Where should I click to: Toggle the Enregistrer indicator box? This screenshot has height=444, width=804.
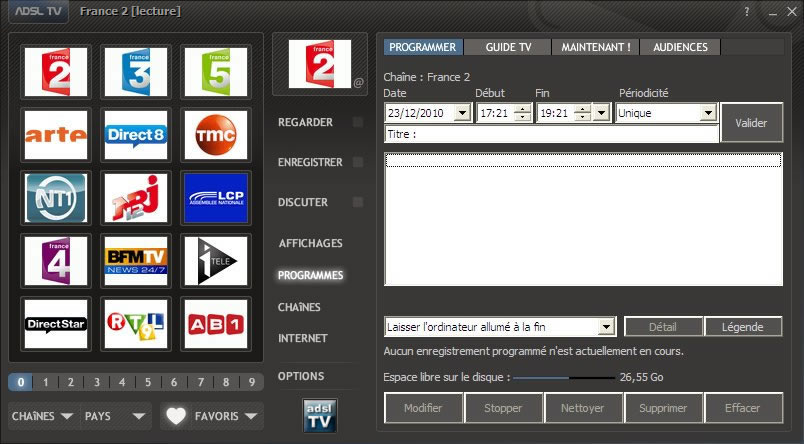358,162
